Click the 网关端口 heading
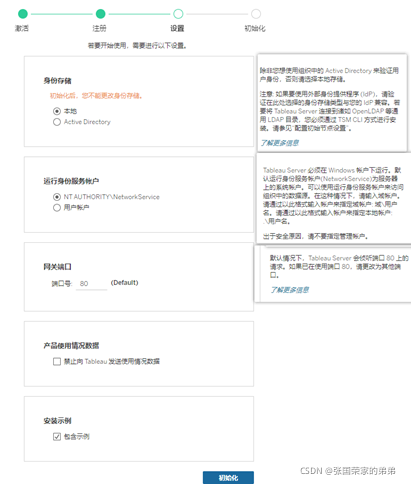Screen dimensions: 411x484 click(57, 267)
